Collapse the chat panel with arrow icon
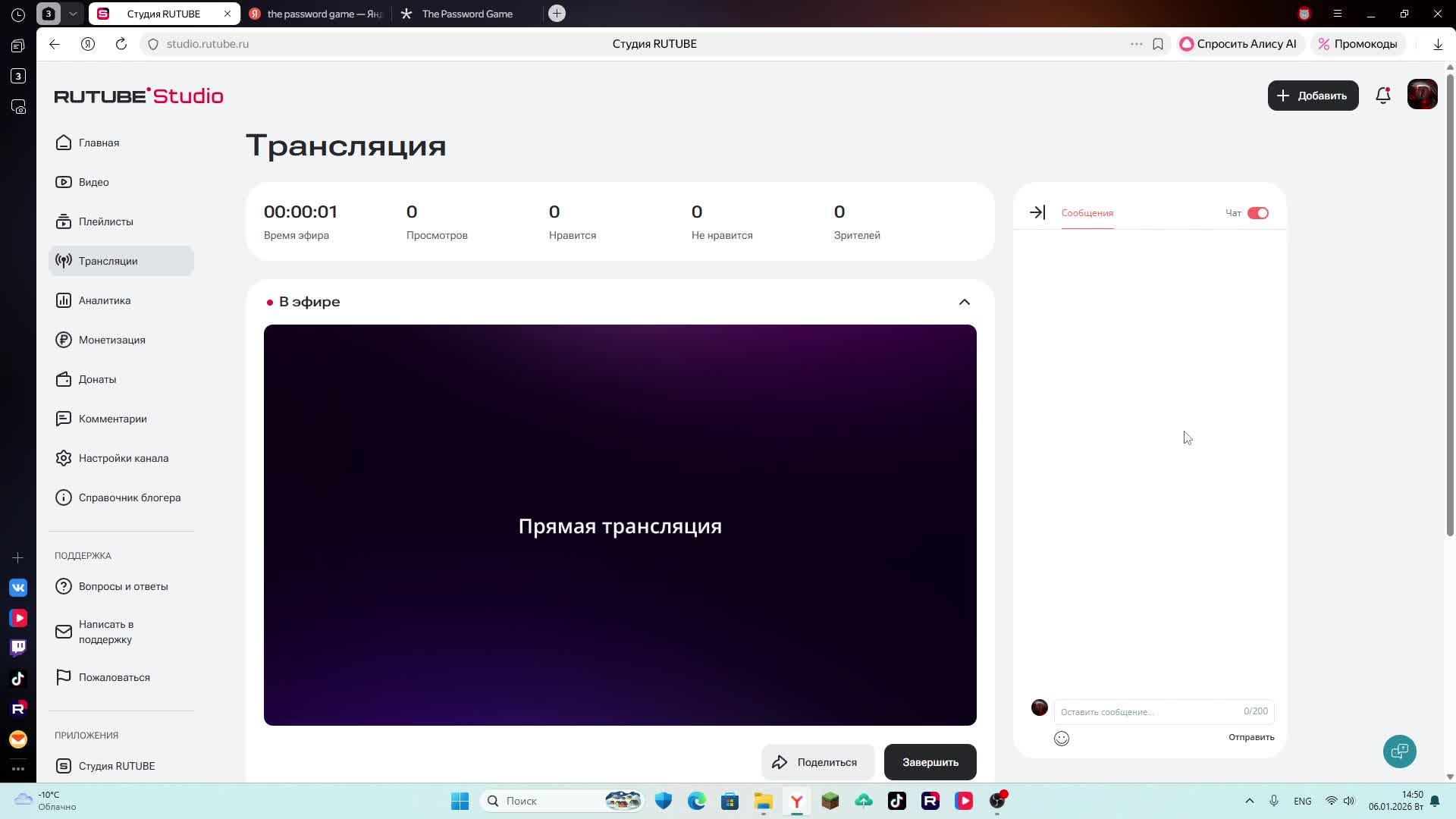The height and width of the screenshot is (819, 1456). point(1037,212)
